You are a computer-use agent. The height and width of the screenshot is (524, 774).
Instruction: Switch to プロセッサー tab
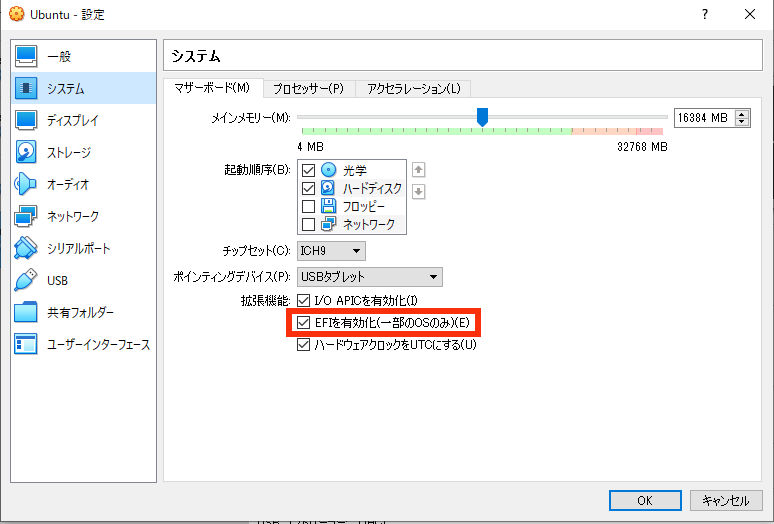tap(309, 89)
